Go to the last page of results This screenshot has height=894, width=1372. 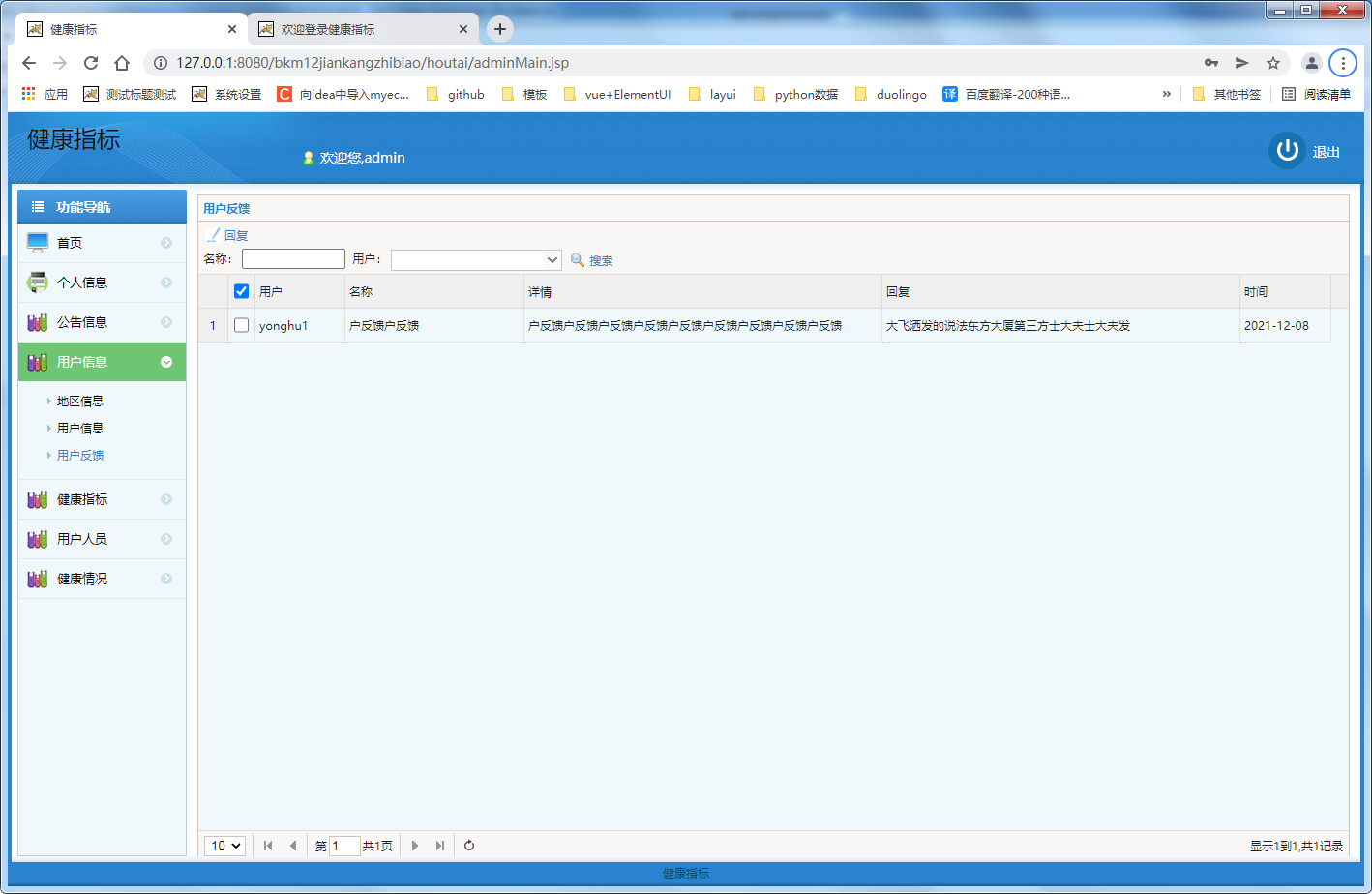(440, 846)
